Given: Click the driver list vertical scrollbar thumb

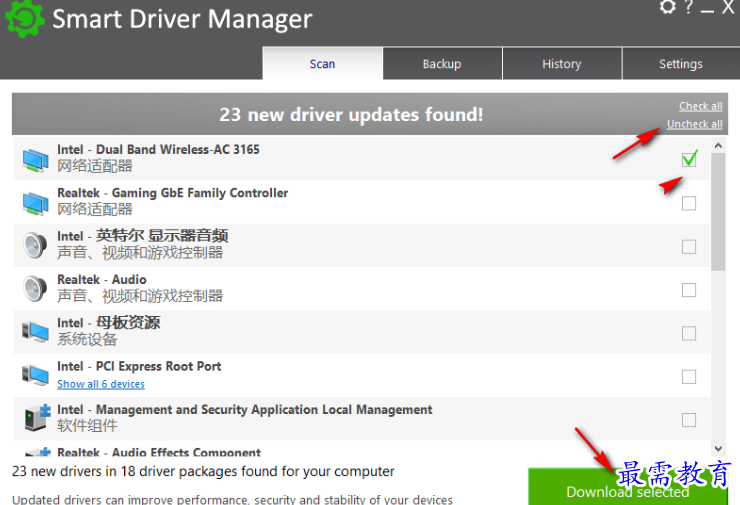Looking at the screenshot, I should coord(718,212).
